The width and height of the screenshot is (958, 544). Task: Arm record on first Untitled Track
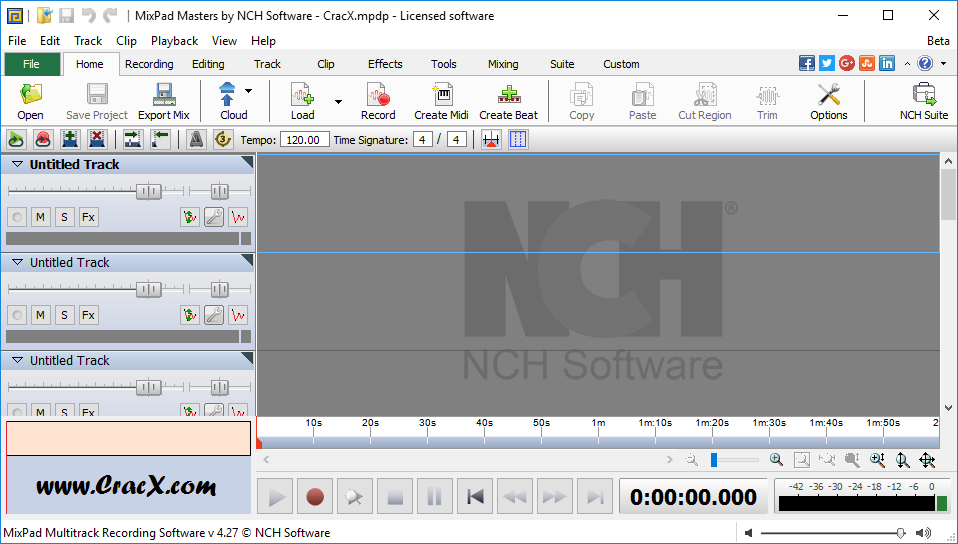coord(16,217)
